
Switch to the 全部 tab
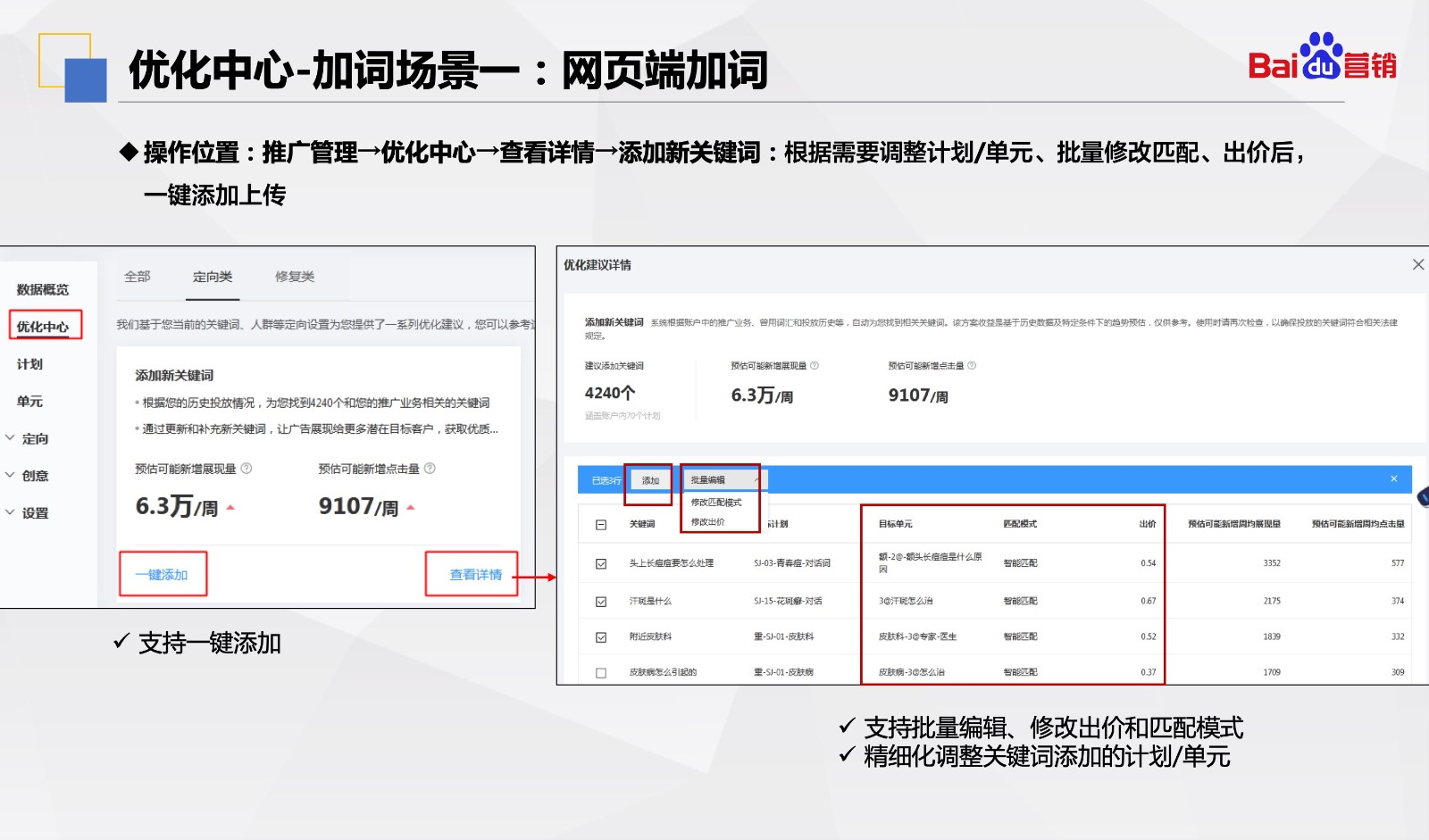[138, 277]
